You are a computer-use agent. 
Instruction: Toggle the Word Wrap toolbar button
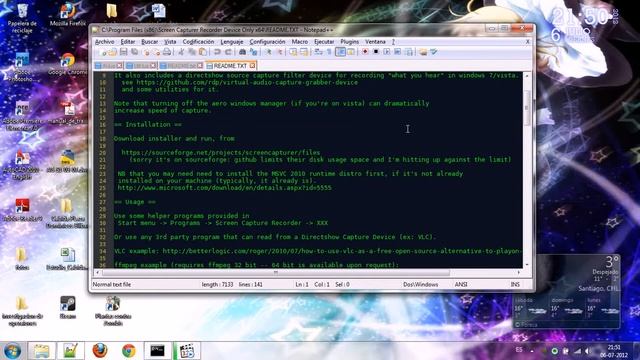click(x=319, y=52)
